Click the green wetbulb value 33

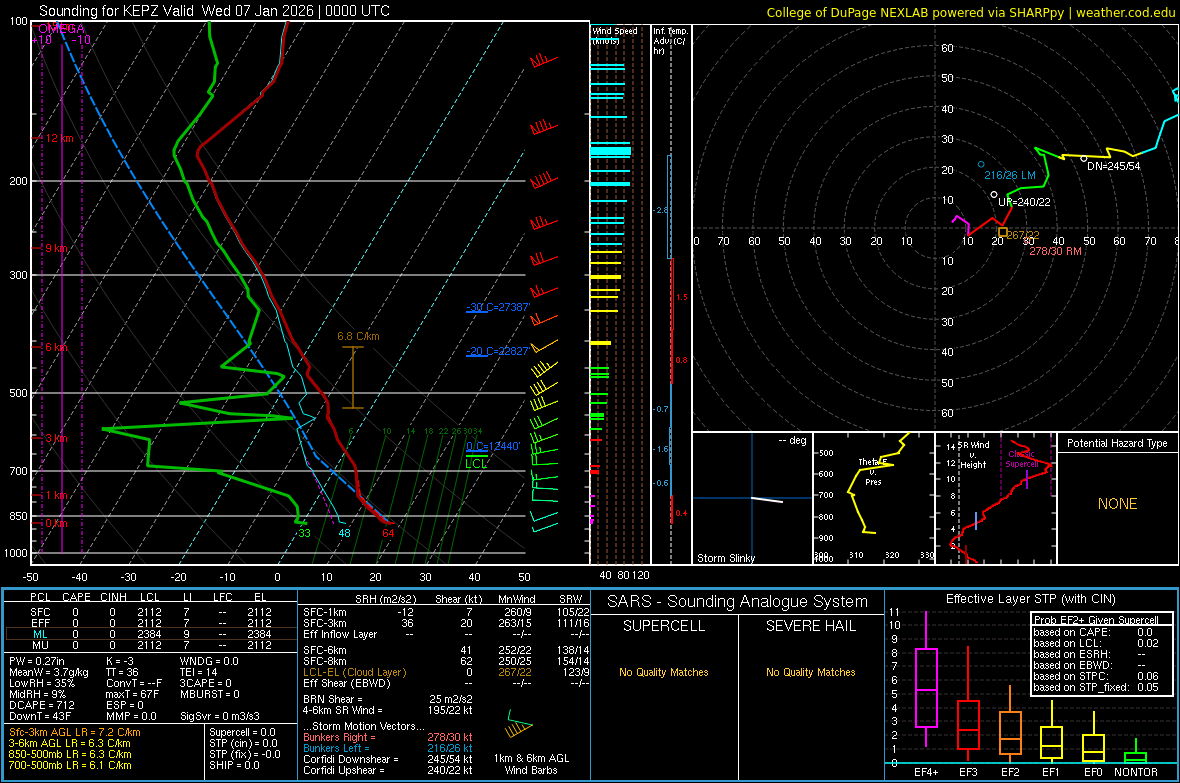click(304, 533)
